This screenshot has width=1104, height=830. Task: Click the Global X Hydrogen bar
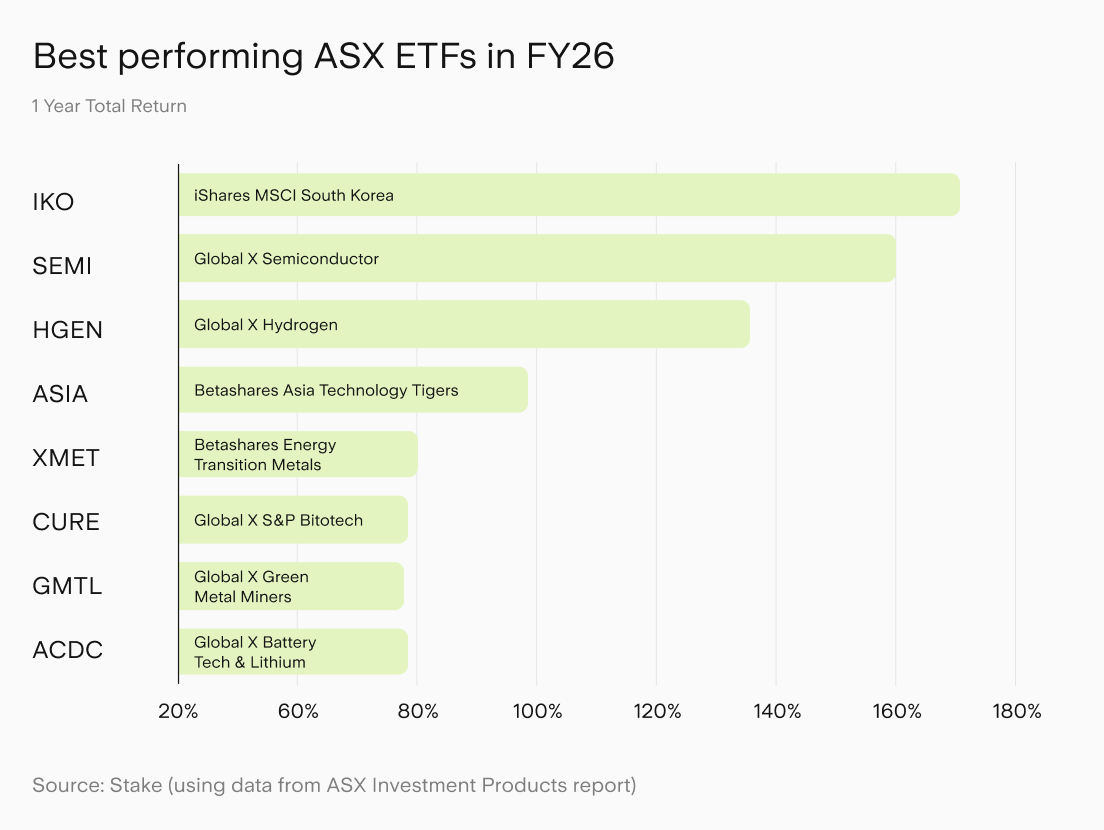[464, 325]
